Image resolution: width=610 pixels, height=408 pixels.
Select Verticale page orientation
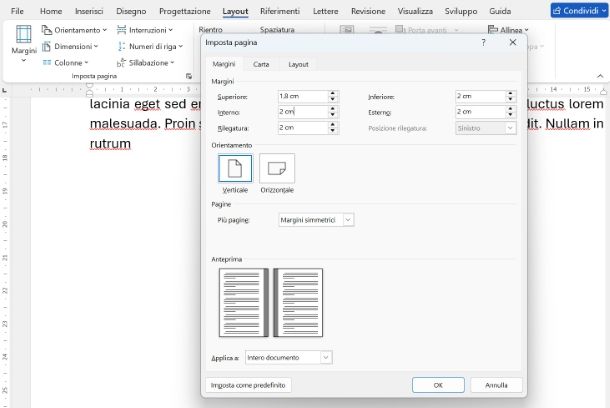point(235,172)
